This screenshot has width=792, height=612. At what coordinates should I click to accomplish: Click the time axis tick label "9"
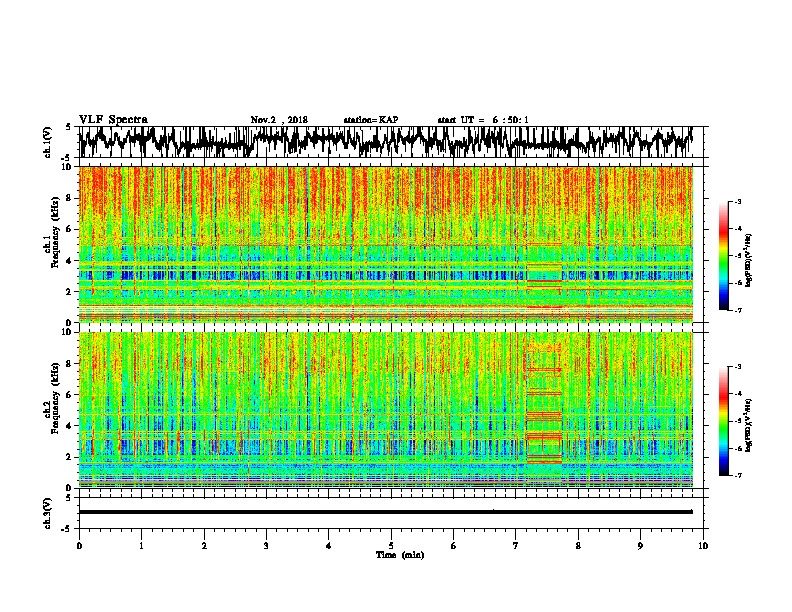[640, 546]
